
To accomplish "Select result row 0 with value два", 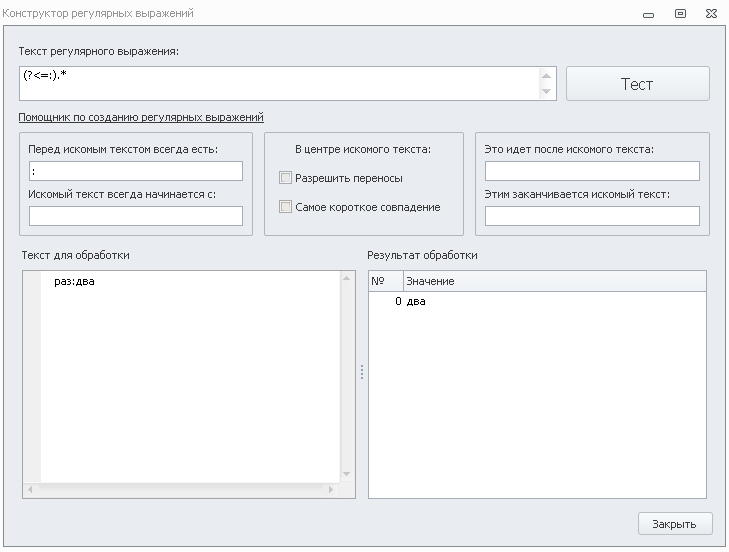I will click(537, 301).
